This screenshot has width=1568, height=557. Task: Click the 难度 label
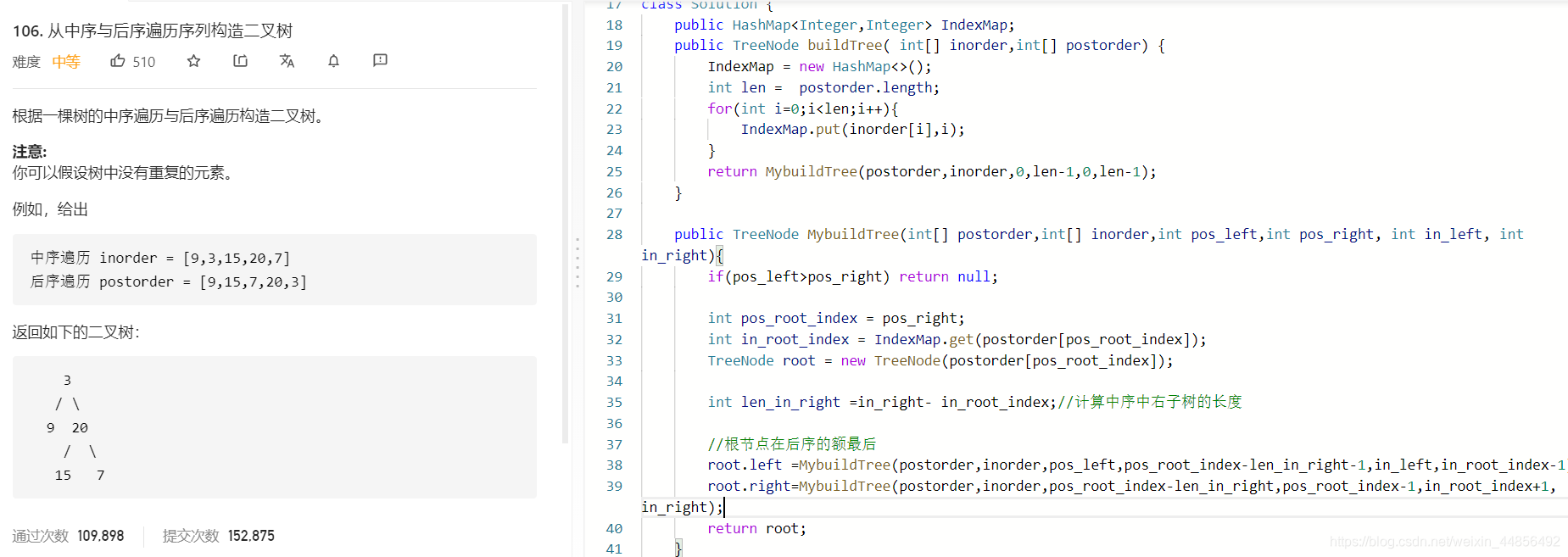26,62
